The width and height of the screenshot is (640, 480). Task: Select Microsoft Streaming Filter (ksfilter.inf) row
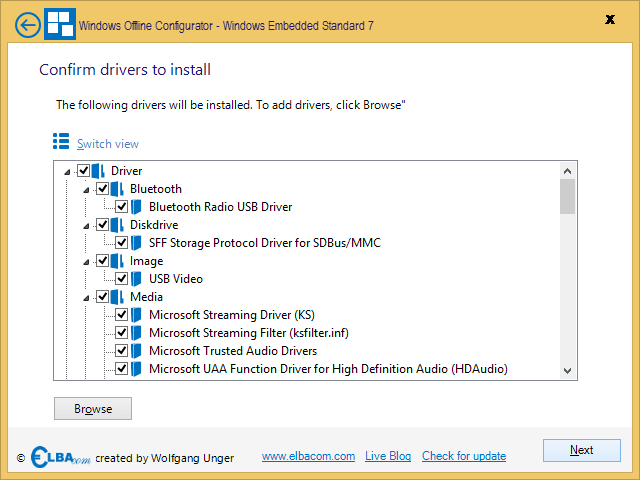pyautogui.click(x=249, y=333)
